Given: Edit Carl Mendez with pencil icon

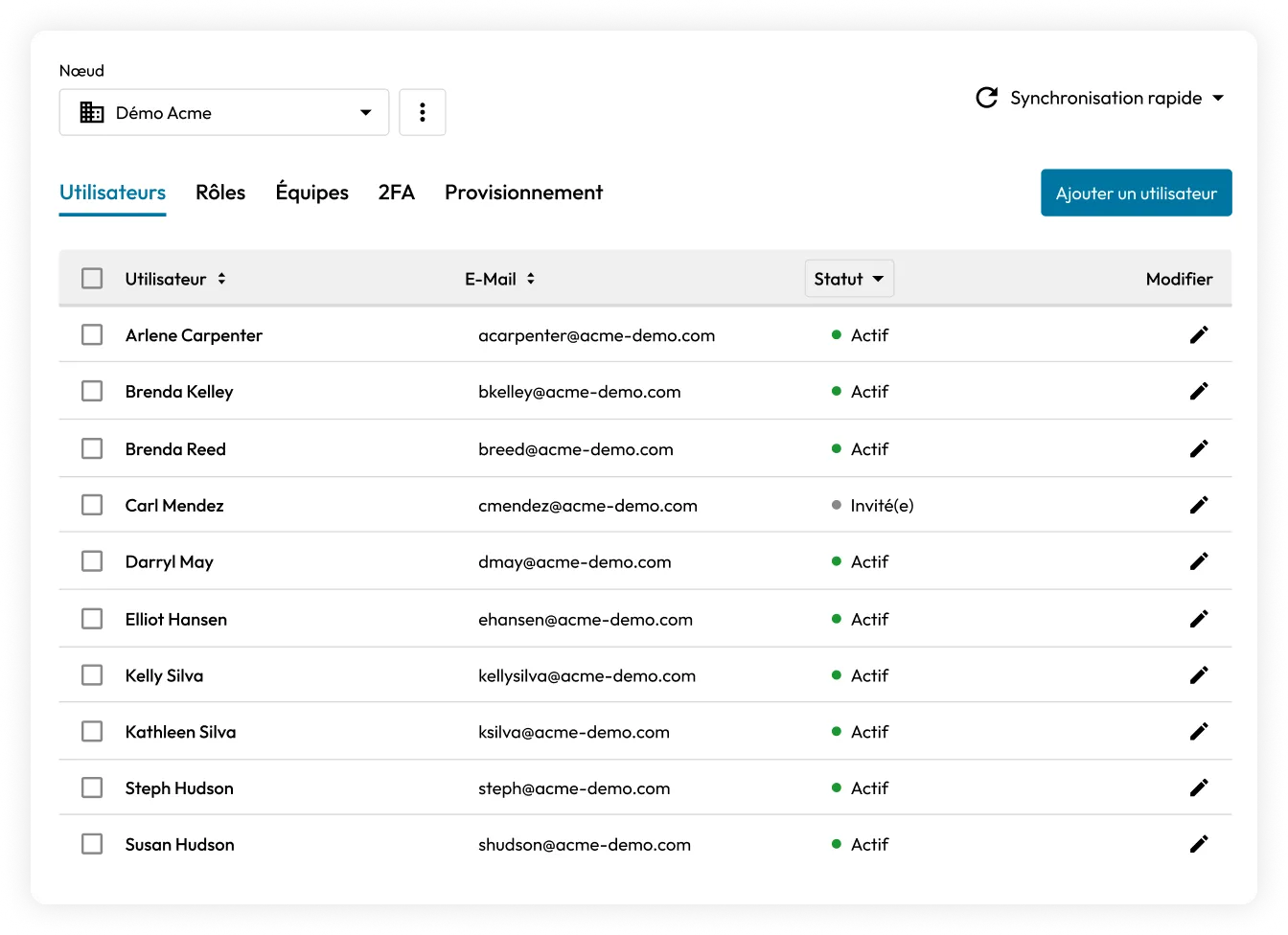Looking at the screenshot, I should [x=1199, y=505].
